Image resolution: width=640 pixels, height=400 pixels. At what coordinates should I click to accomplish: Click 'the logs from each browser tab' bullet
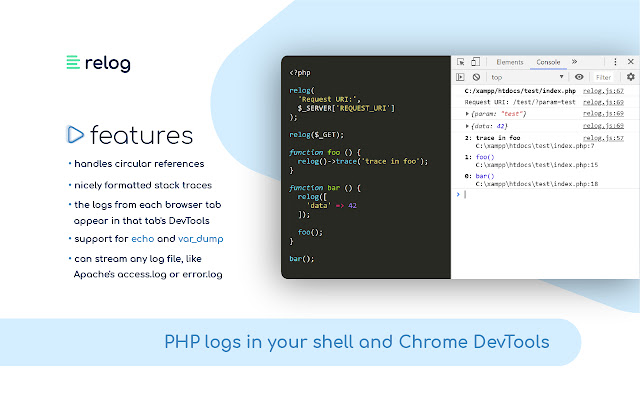(147, 205)
